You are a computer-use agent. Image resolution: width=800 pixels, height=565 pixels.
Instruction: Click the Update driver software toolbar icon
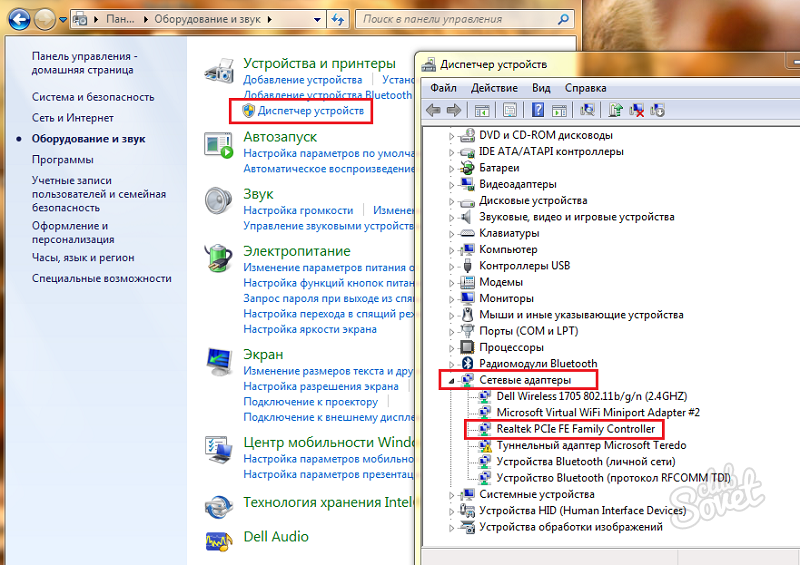[615, 110]
